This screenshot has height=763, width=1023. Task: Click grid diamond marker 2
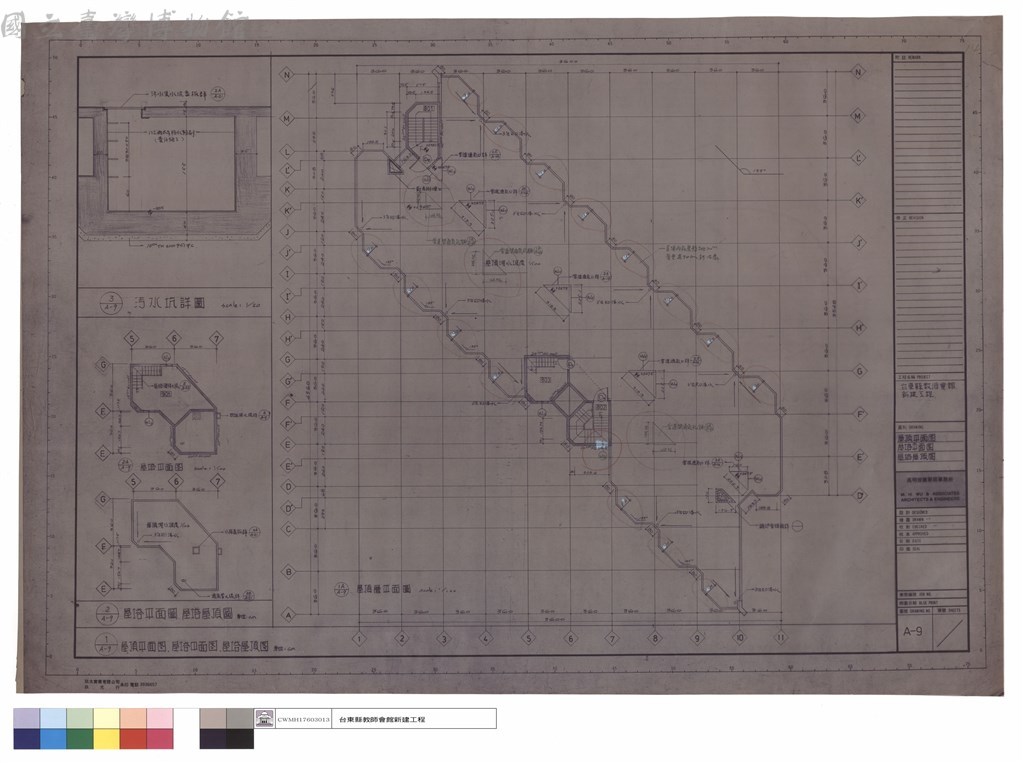click(402, 638)
